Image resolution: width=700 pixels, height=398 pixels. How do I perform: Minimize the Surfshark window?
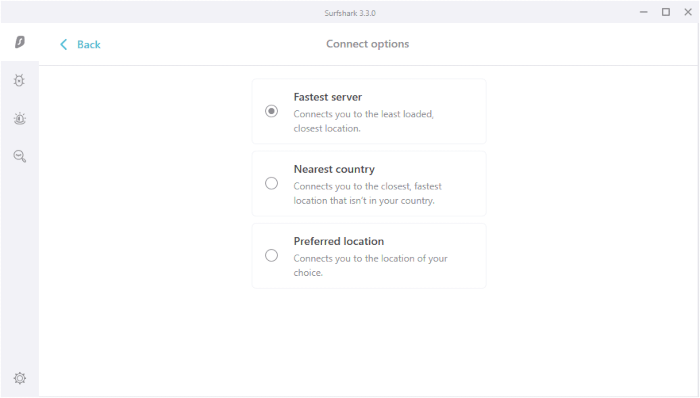[x=643, y=12]
